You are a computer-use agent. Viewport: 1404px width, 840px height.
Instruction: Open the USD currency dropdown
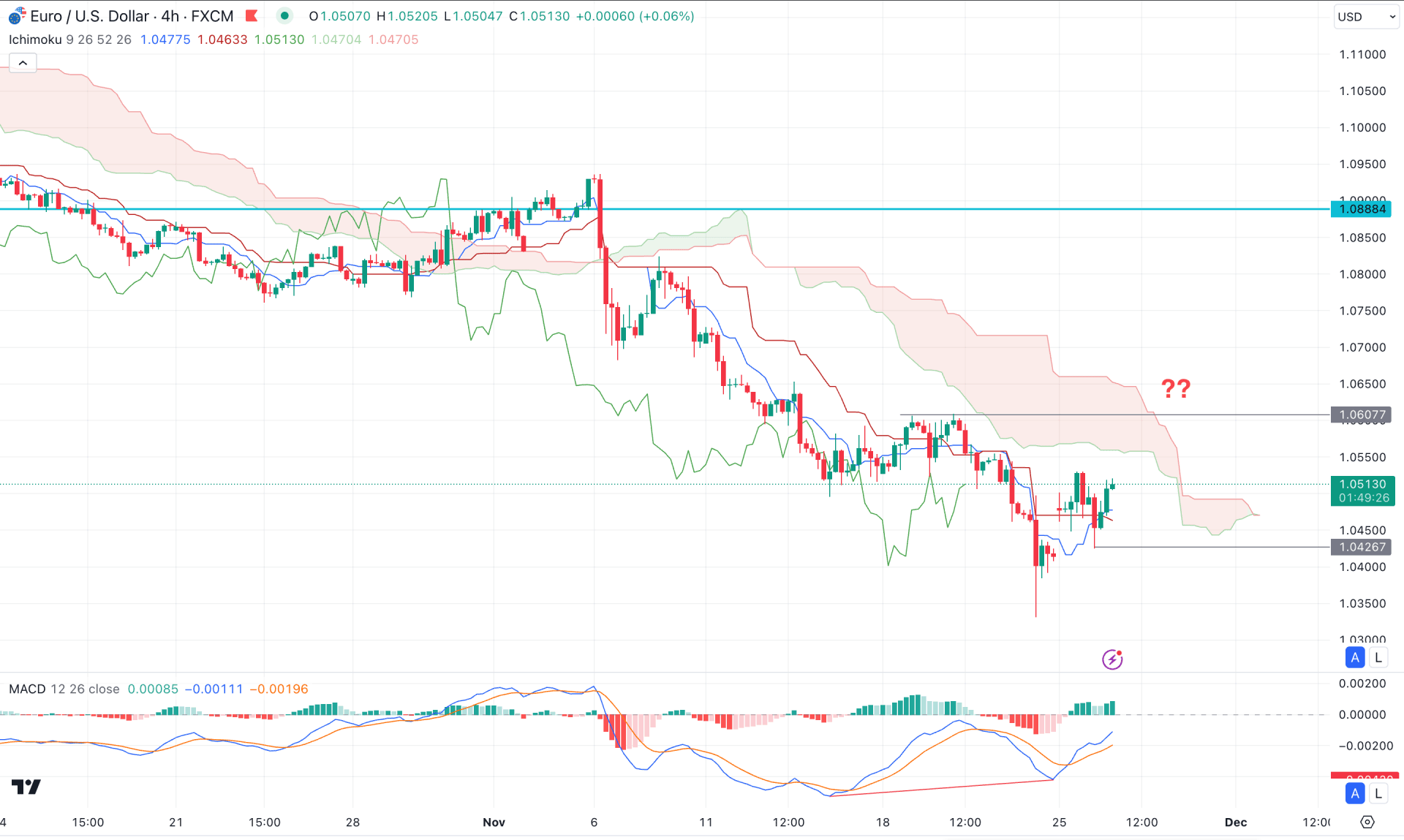[1365, 17]
